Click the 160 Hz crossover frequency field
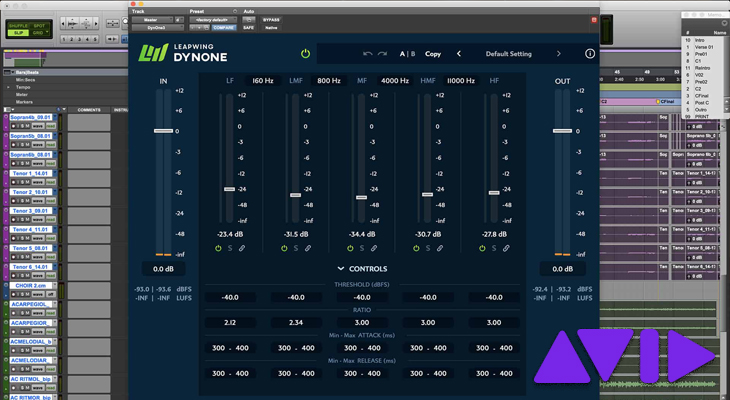730x400 pixels. click(x=263, y=81)
